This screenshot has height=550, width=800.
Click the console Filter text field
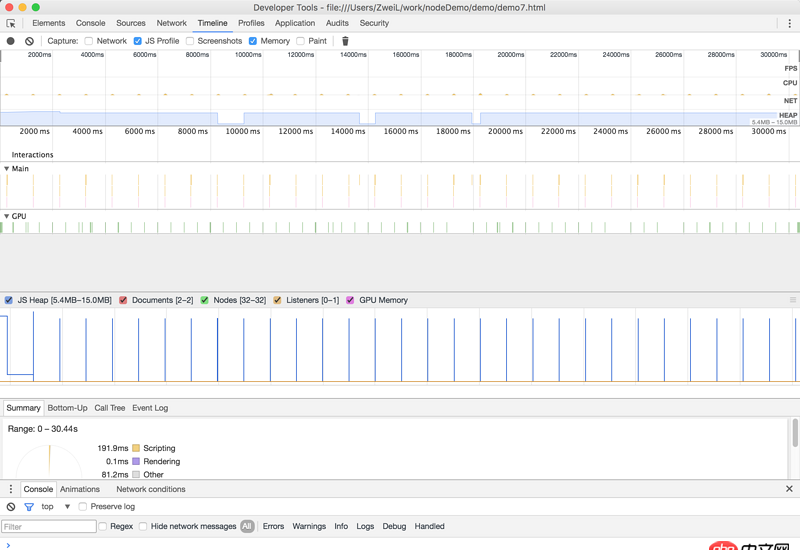tap(48, 526)
